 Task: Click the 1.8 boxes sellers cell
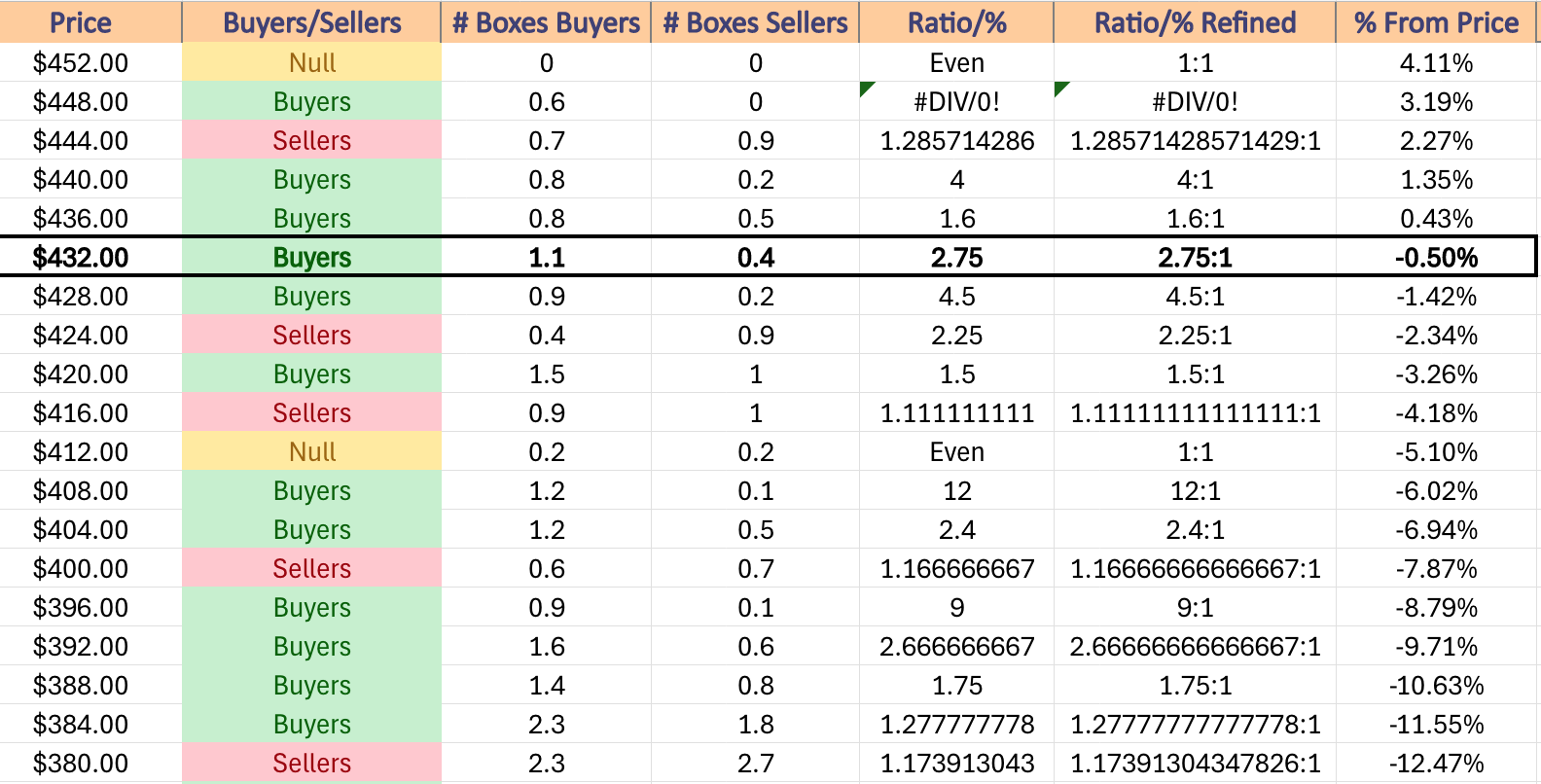point(755,724)
